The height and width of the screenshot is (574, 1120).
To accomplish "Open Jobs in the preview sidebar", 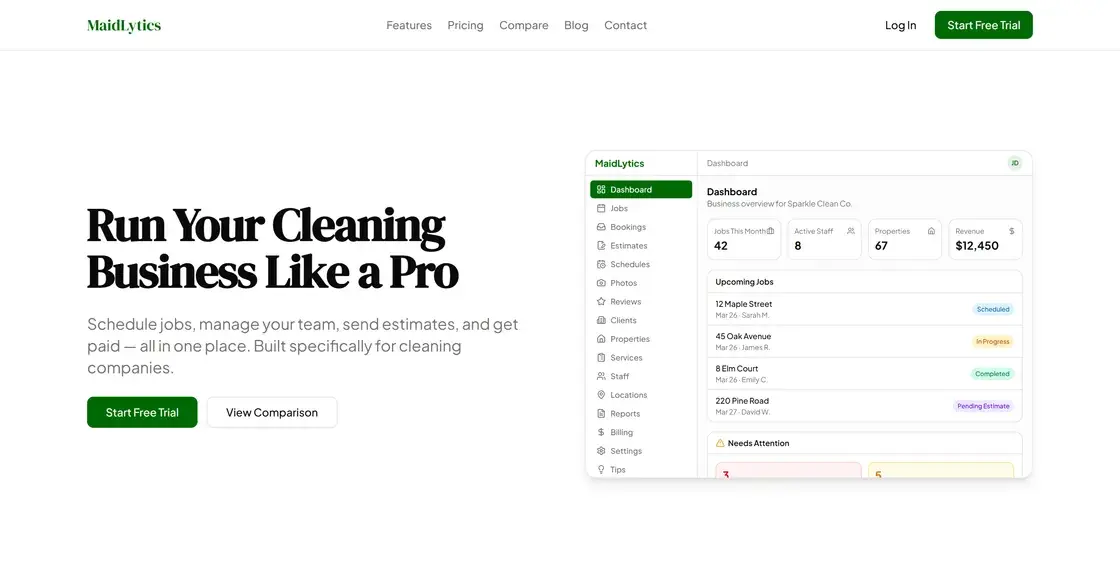I will tap(641, 208).
